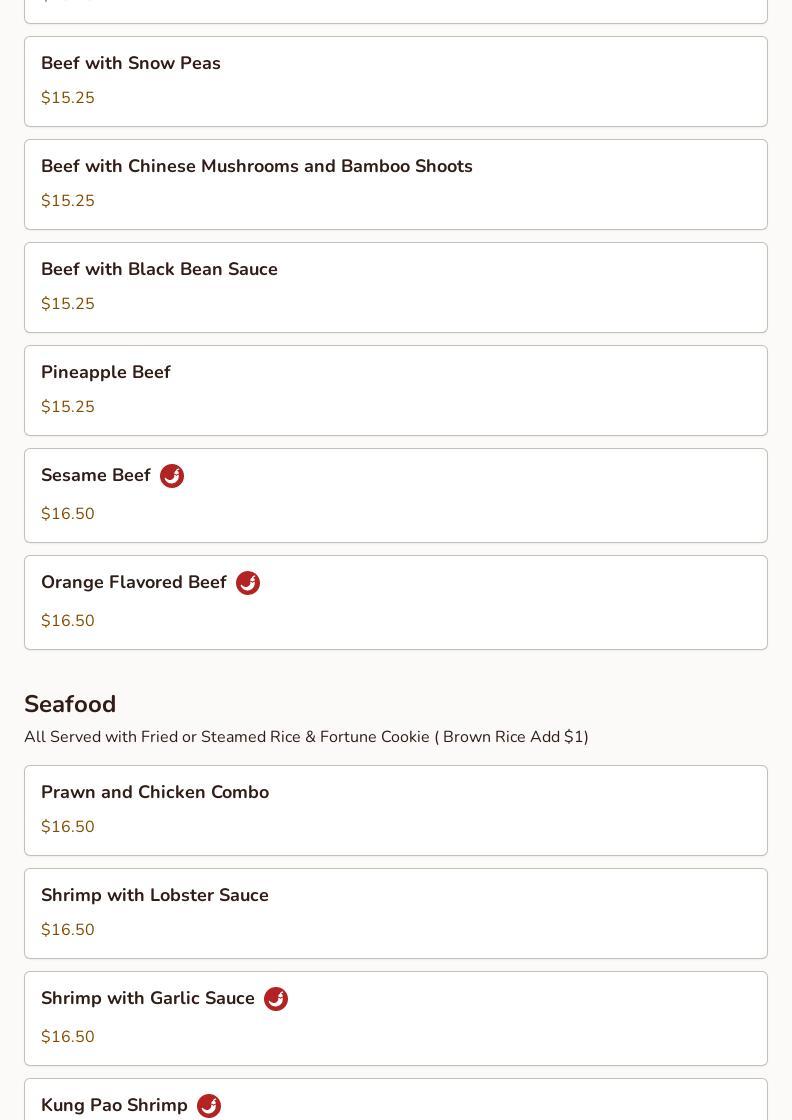Select Shrimp with Lobster Sauce item
This screenshot has height=1120, width=792.
point(396,913)
